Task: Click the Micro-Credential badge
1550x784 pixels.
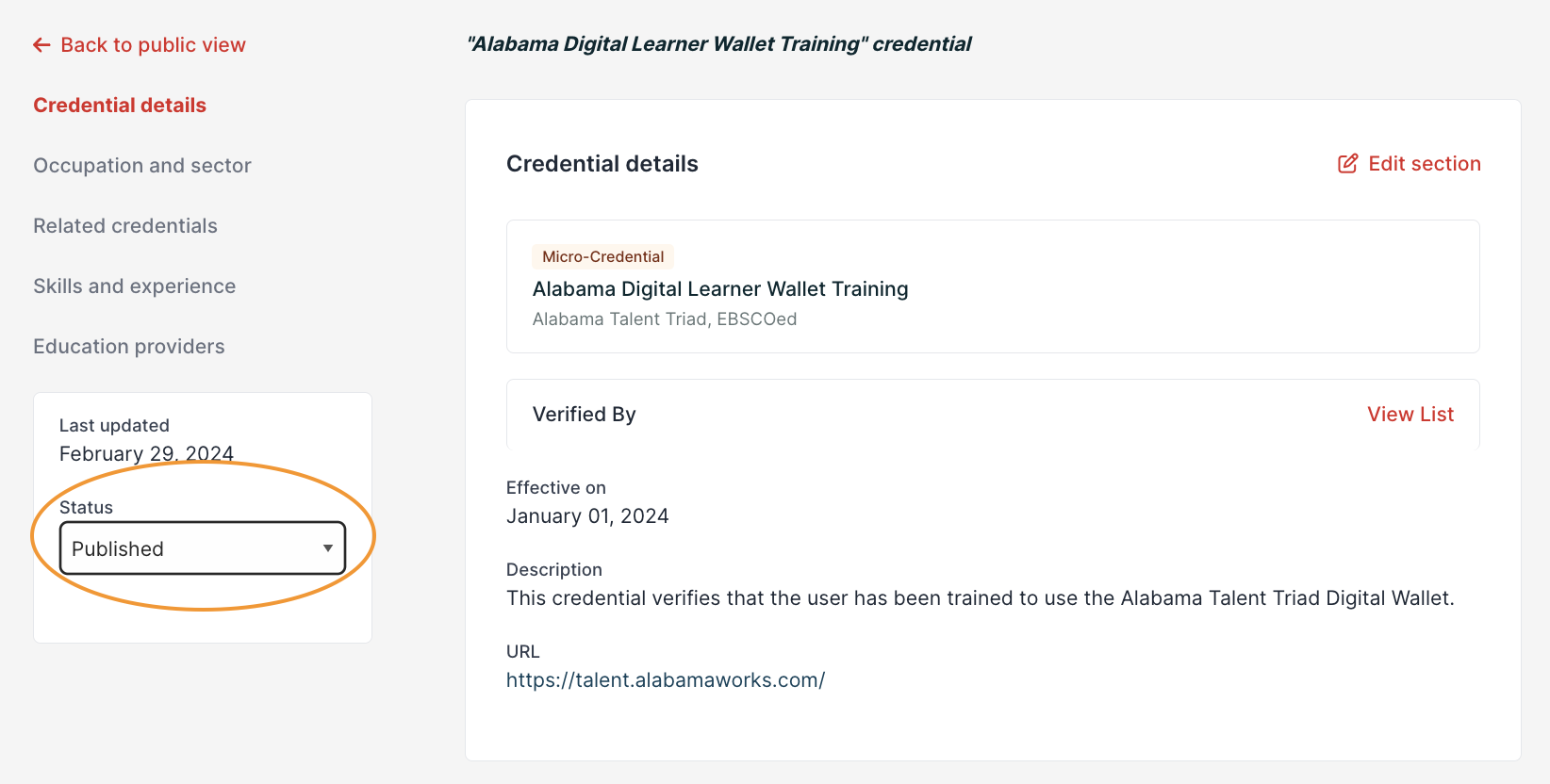Action: point(602,256)
